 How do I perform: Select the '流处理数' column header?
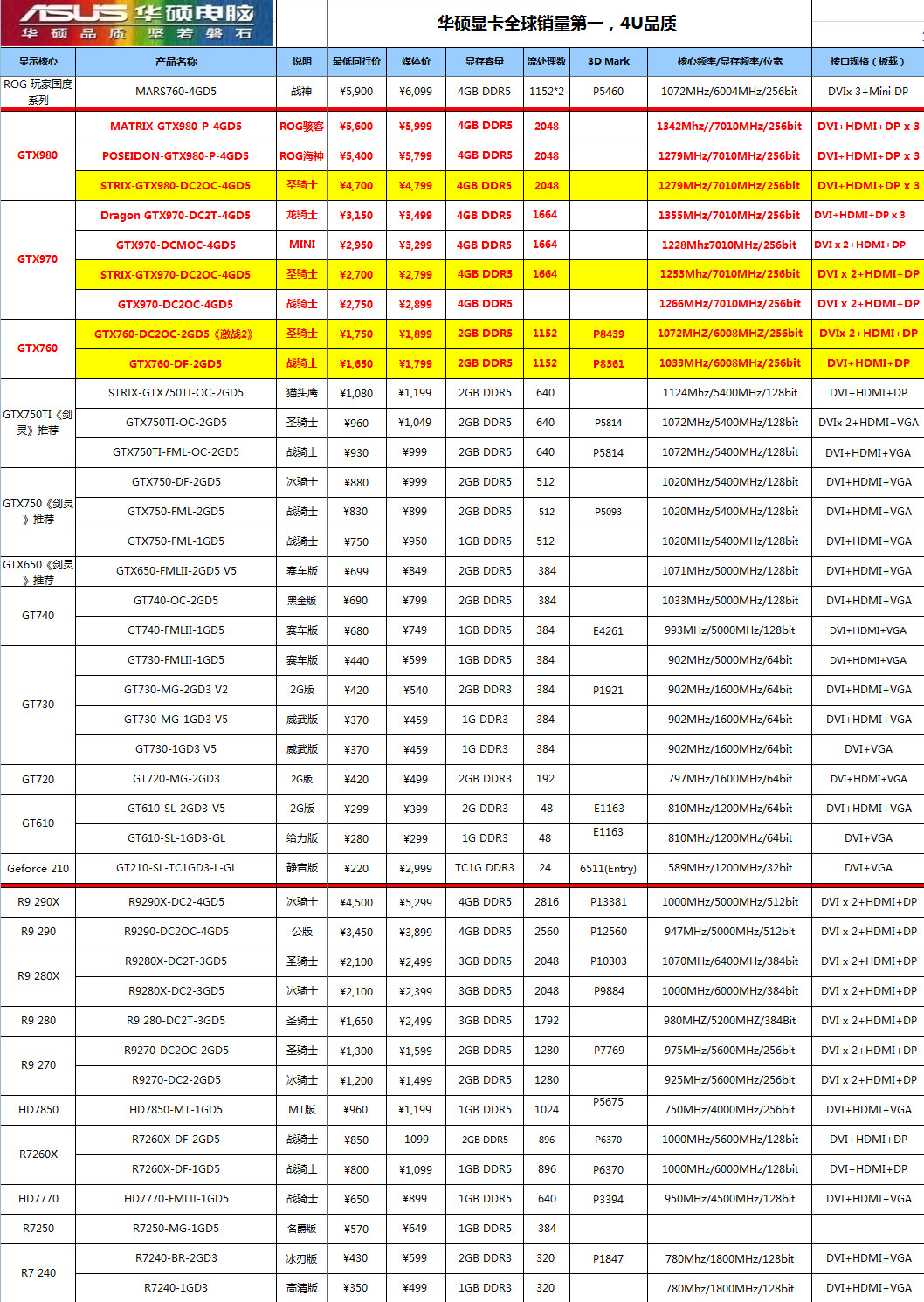(x=547, y=61)
